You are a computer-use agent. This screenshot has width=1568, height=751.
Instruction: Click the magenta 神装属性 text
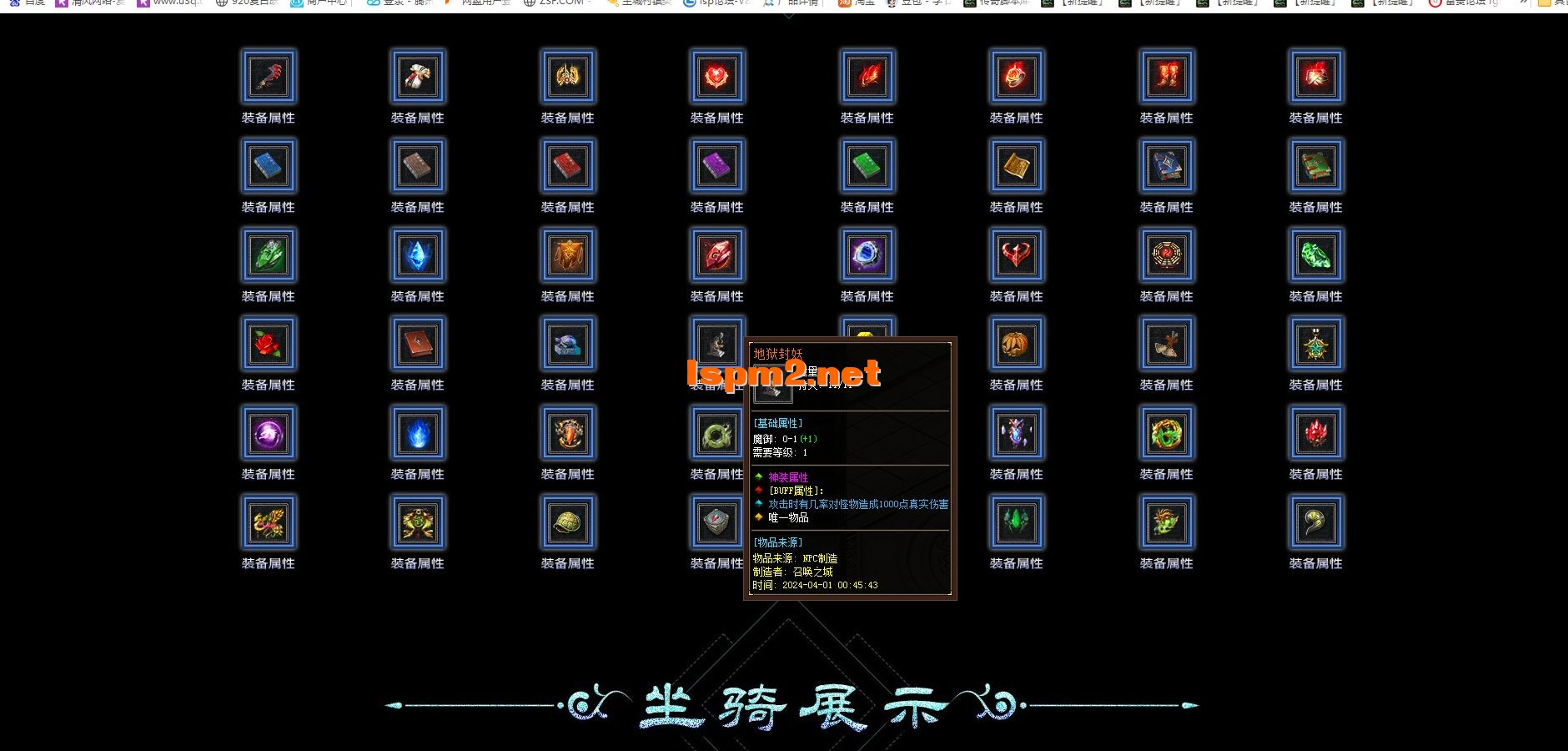point(788,477)
